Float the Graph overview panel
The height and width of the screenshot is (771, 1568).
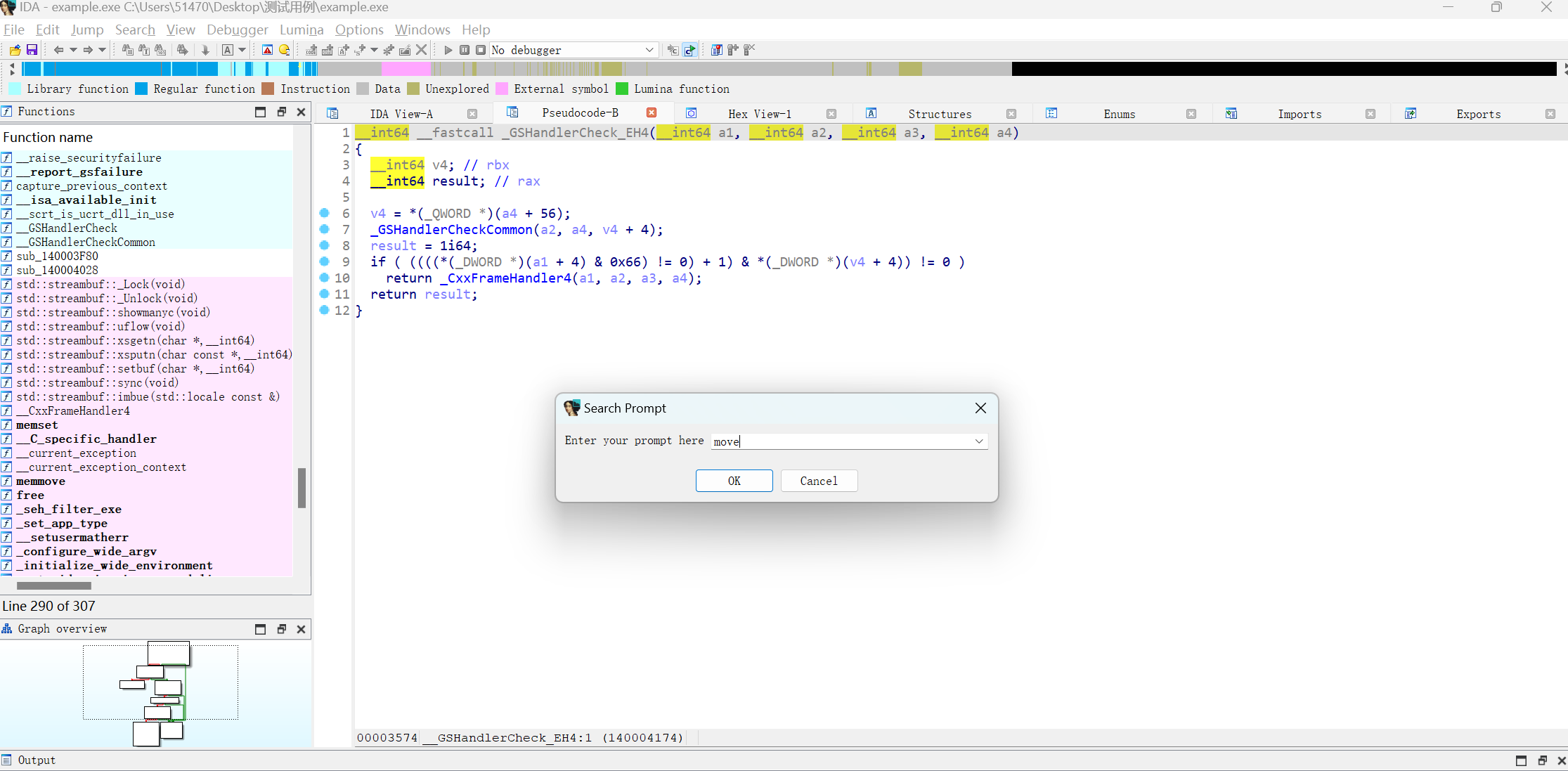click(x=282, y=629)
